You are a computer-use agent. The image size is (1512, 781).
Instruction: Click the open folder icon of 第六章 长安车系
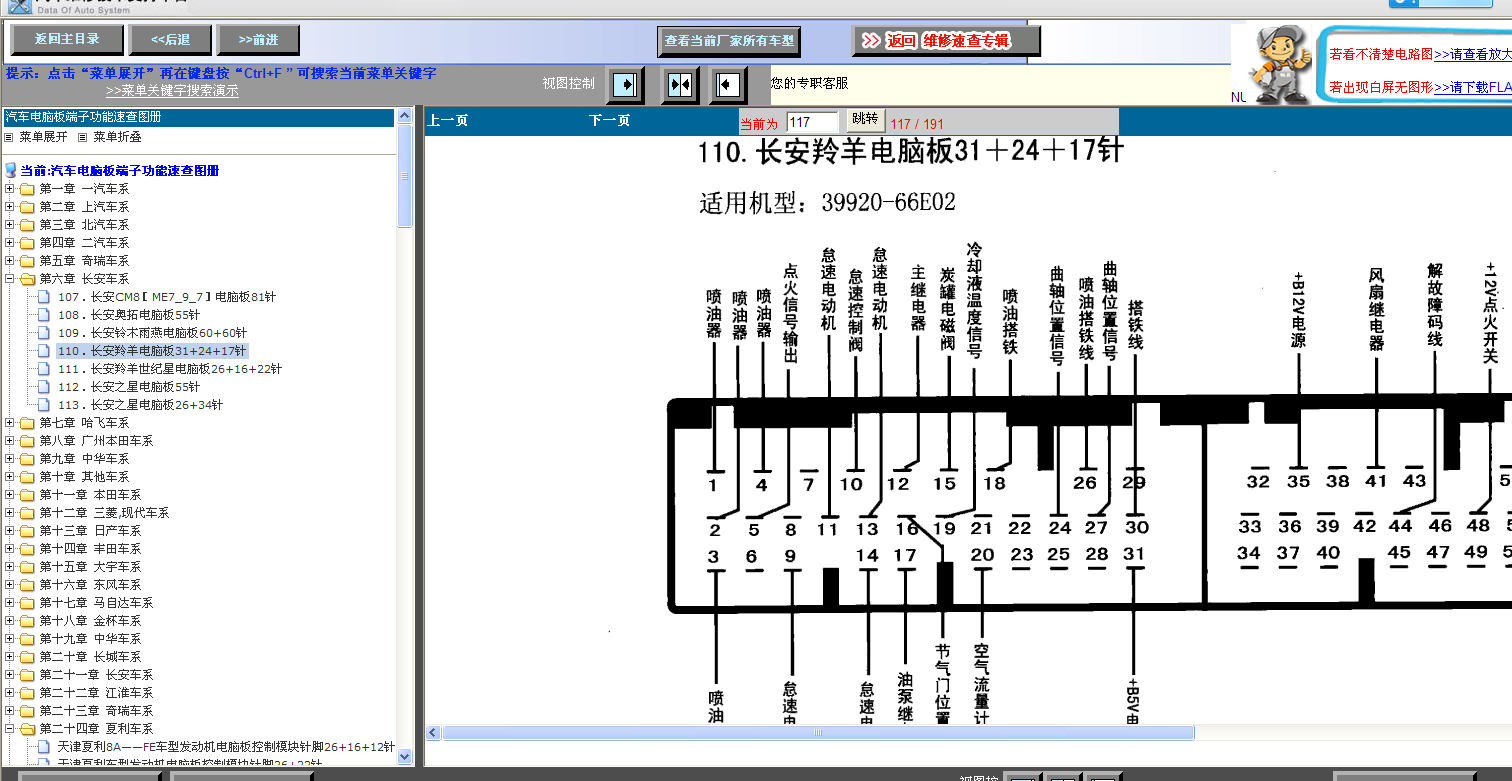(x=27, y=279)
